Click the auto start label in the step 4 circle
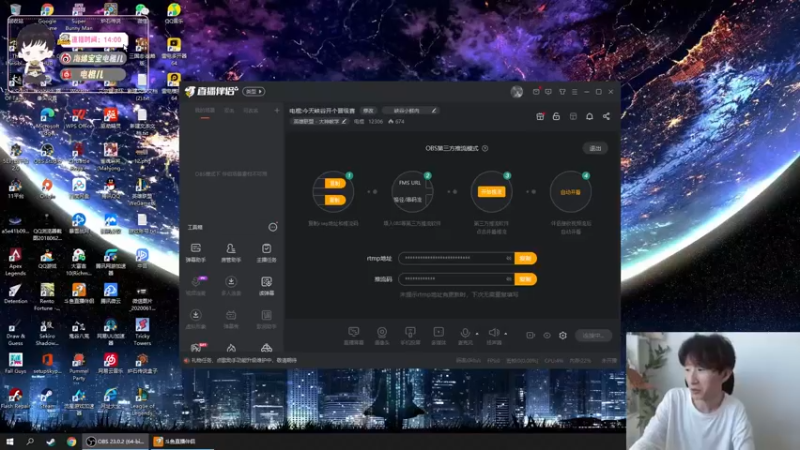 tap(570, 192)
